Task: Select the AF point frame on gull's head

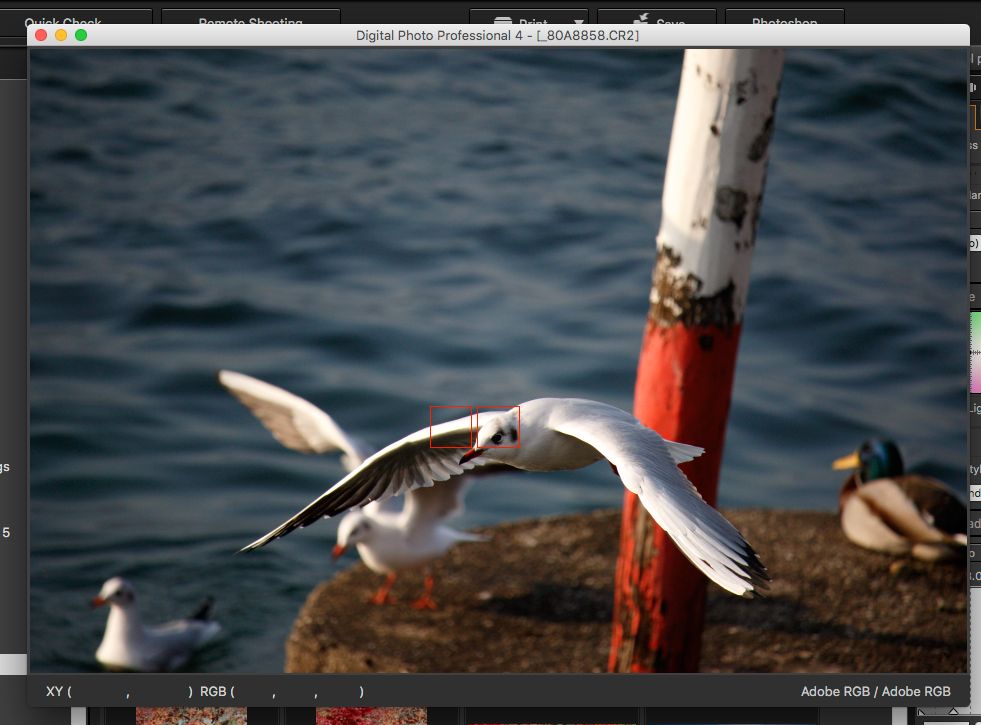Action: point(498,427)
